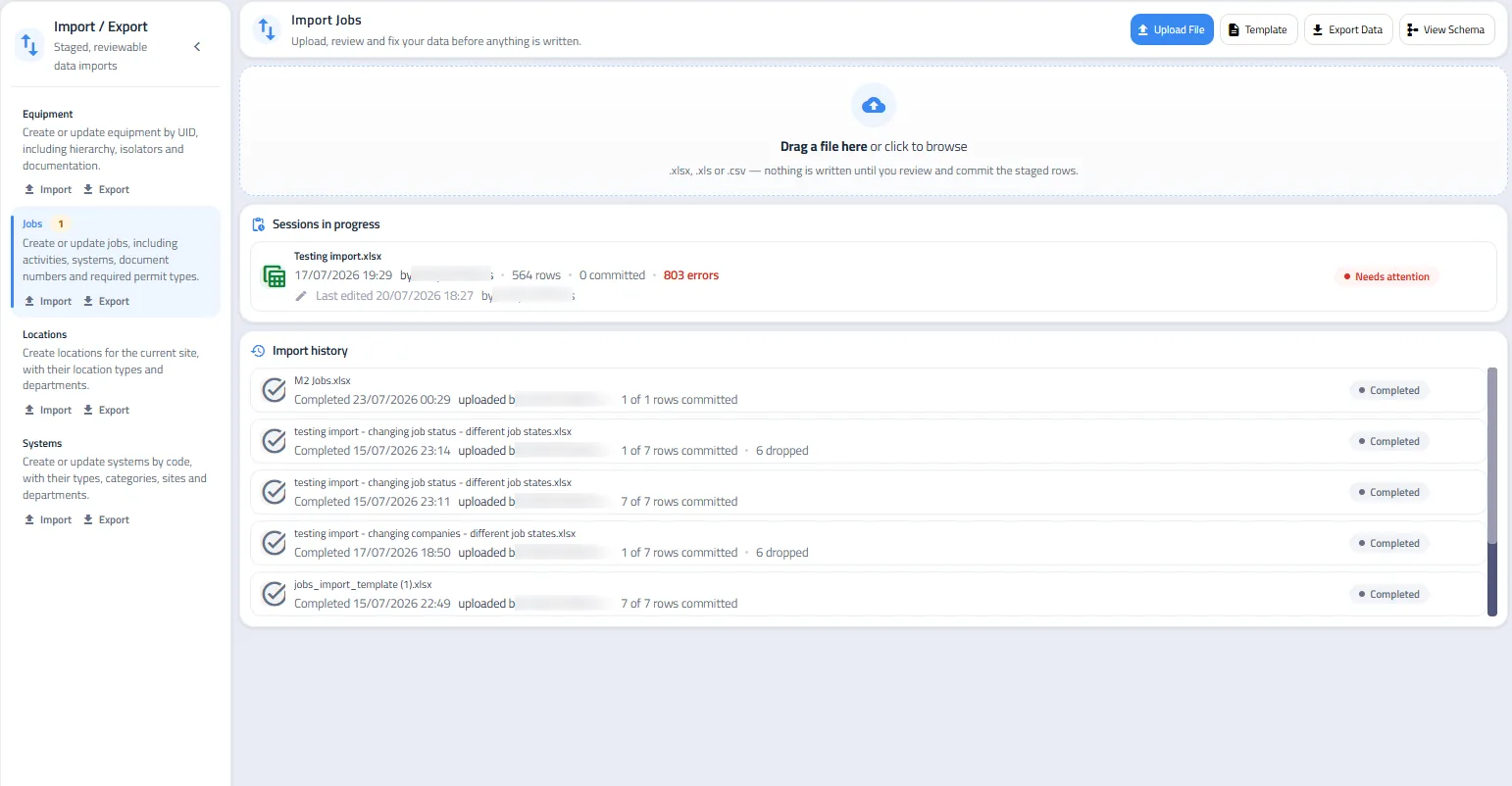The width and height of the screenshot is (1512, 786).
Task: Click Export under Locations
Action: pyautogui.click(x=106, y=410)
